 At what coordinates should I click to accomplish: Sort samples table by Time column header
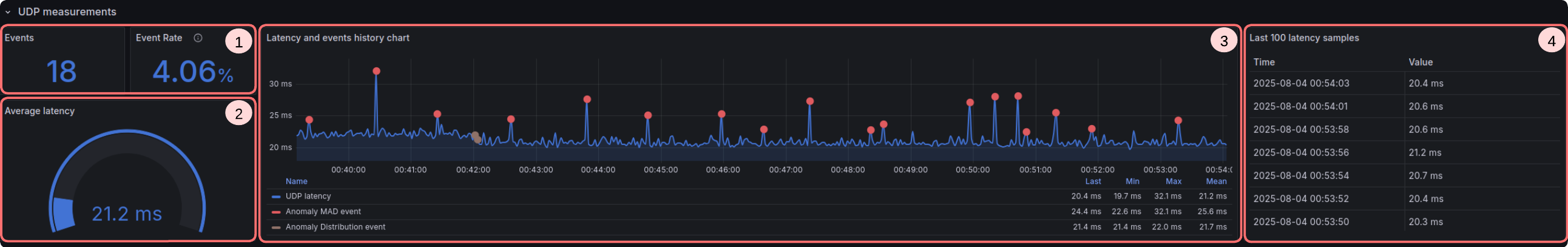coord(1263,62)
